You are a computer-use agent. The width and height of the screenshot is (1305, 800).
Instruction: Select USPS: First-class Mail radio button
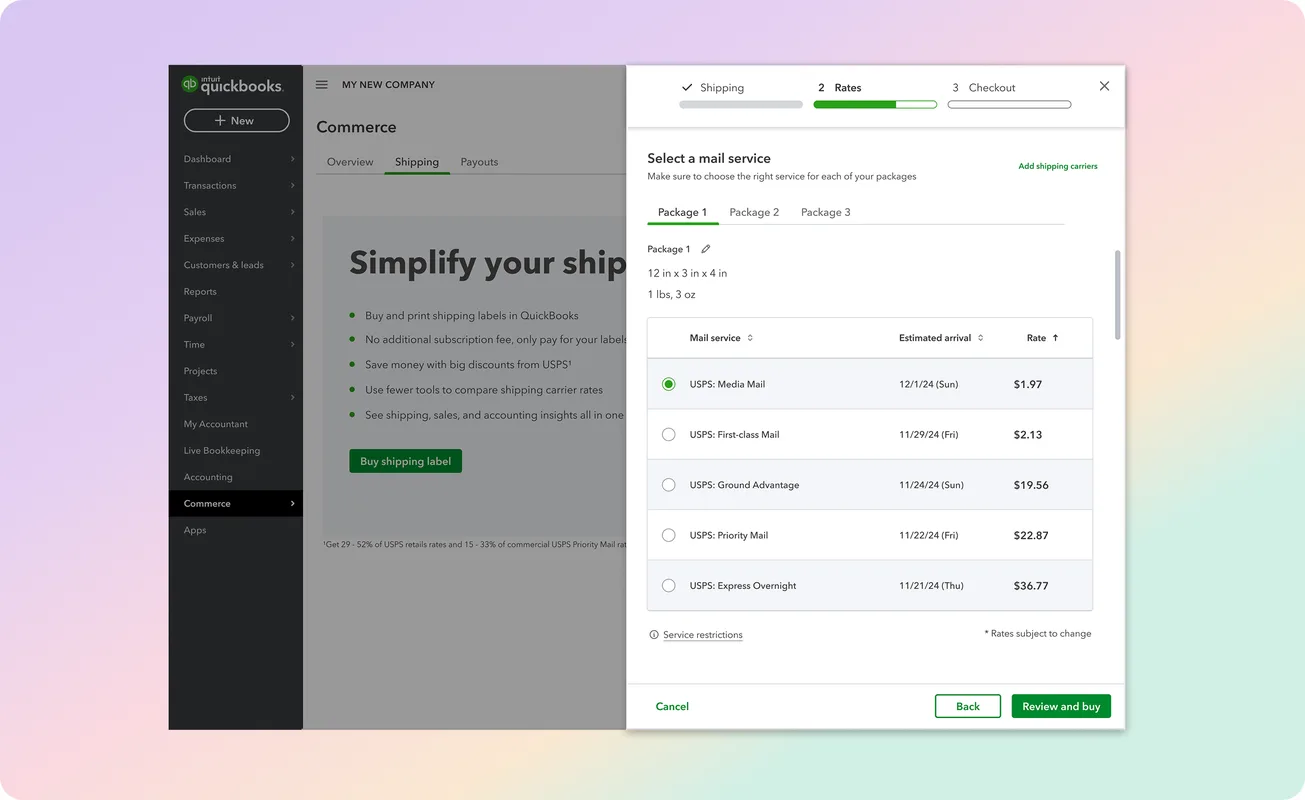(x=669, y=434)
